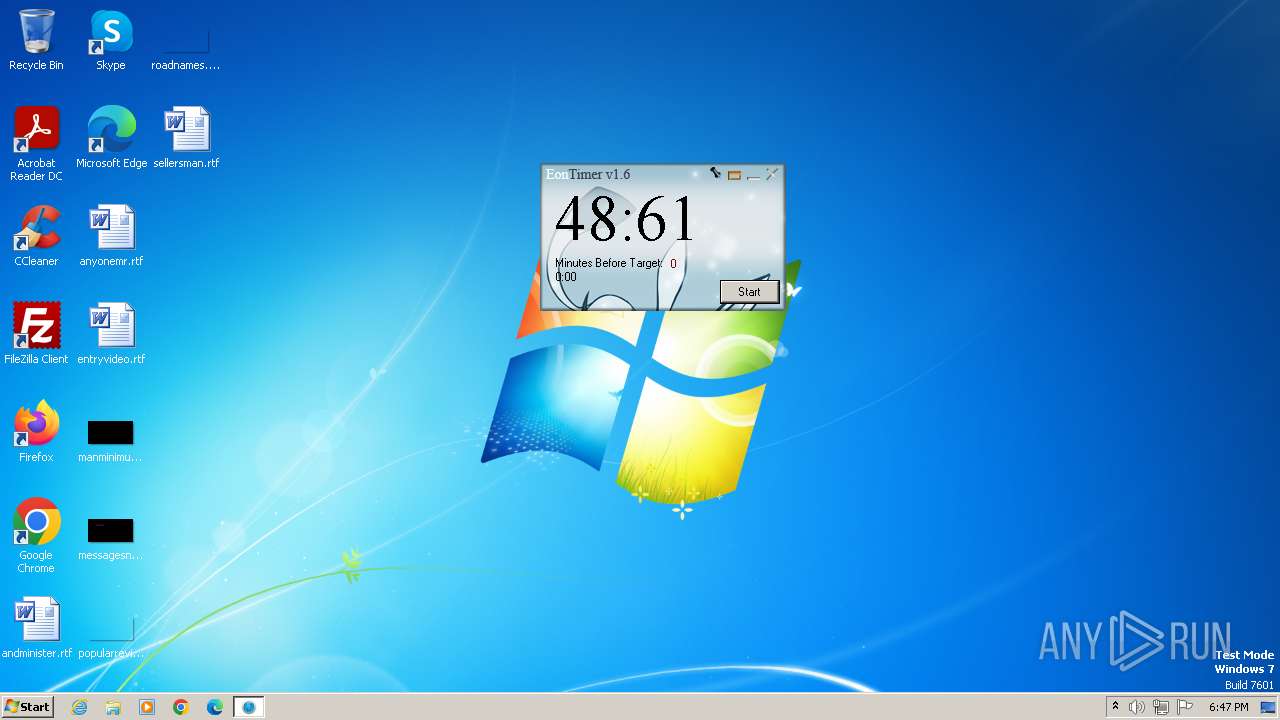Image resolution: width=1280 pixels, height=720 pixels.
Task: Select the Firefox desktop shortcut
Action: [36, 432]
